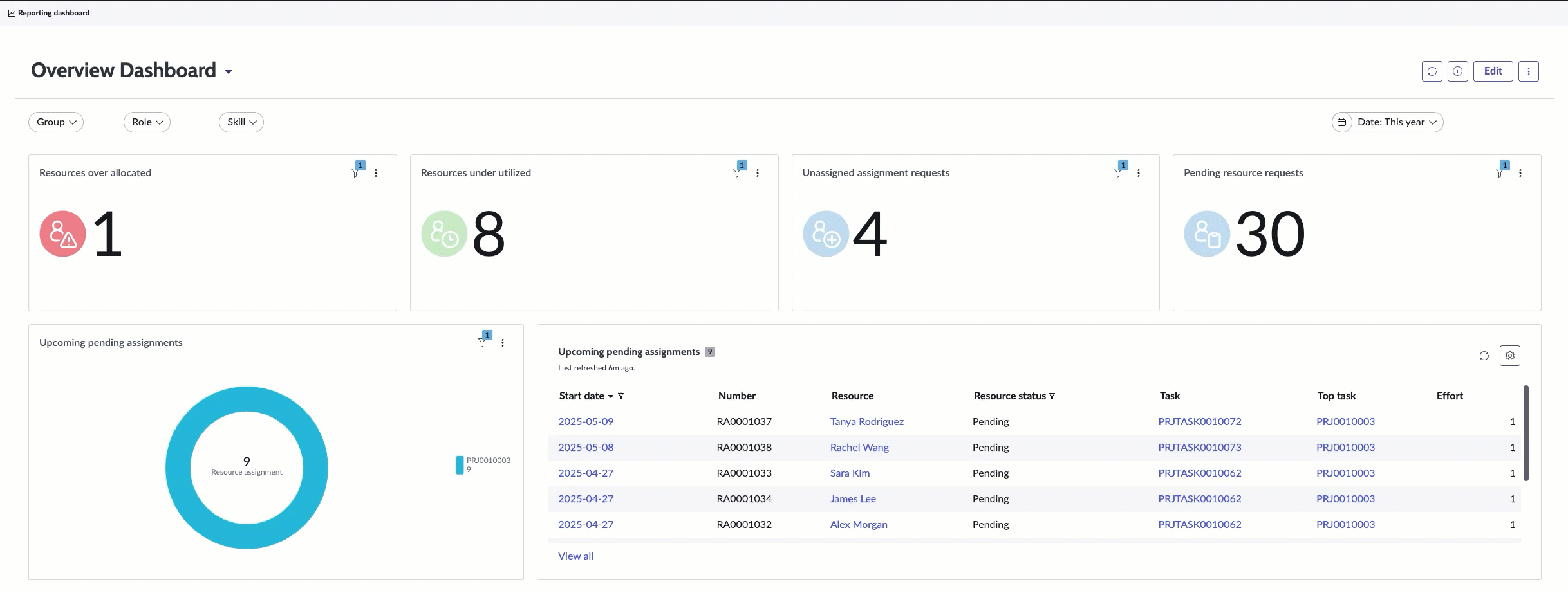The height and width of the screenshot is (593, 1568).
Task: Open options menu on Unassigned assignment requests card
Action: point(1139,173)
